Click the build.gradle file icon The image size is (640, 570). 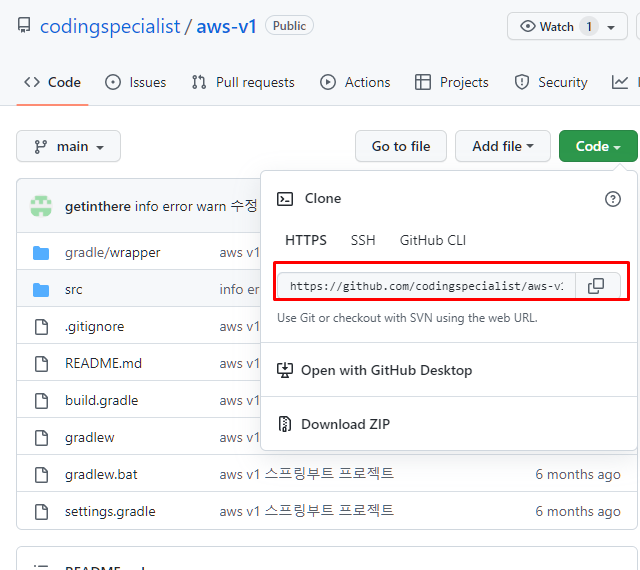41,401
